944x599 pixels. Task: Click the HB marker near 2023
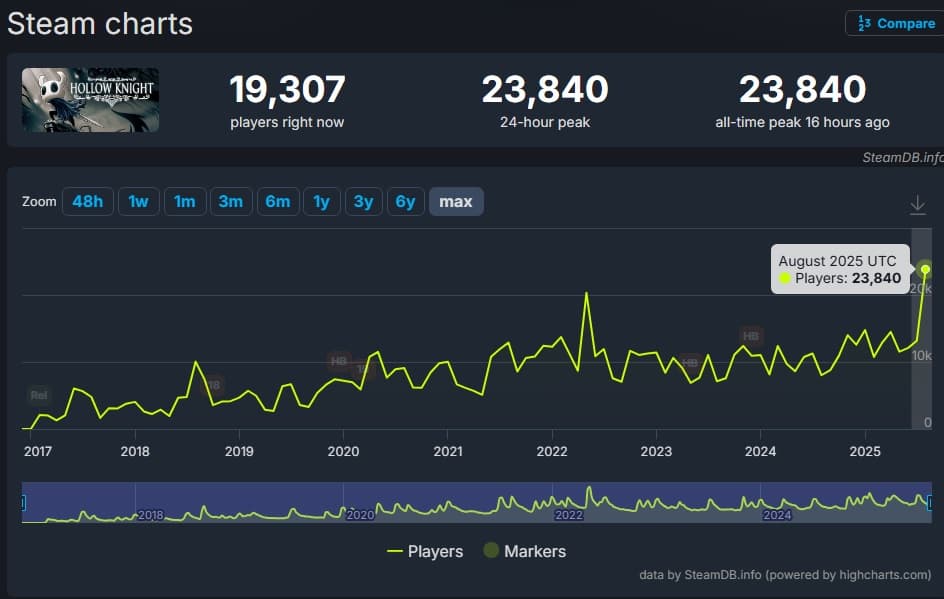pos(689,361)
